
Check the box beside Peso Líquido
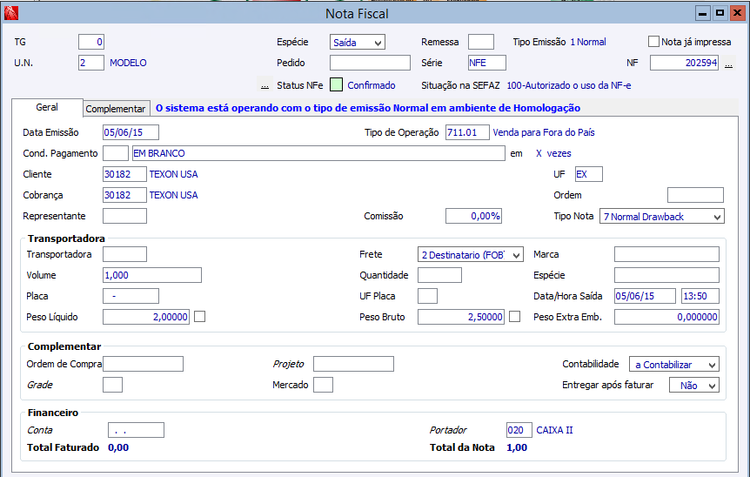[x=200, y=317]
